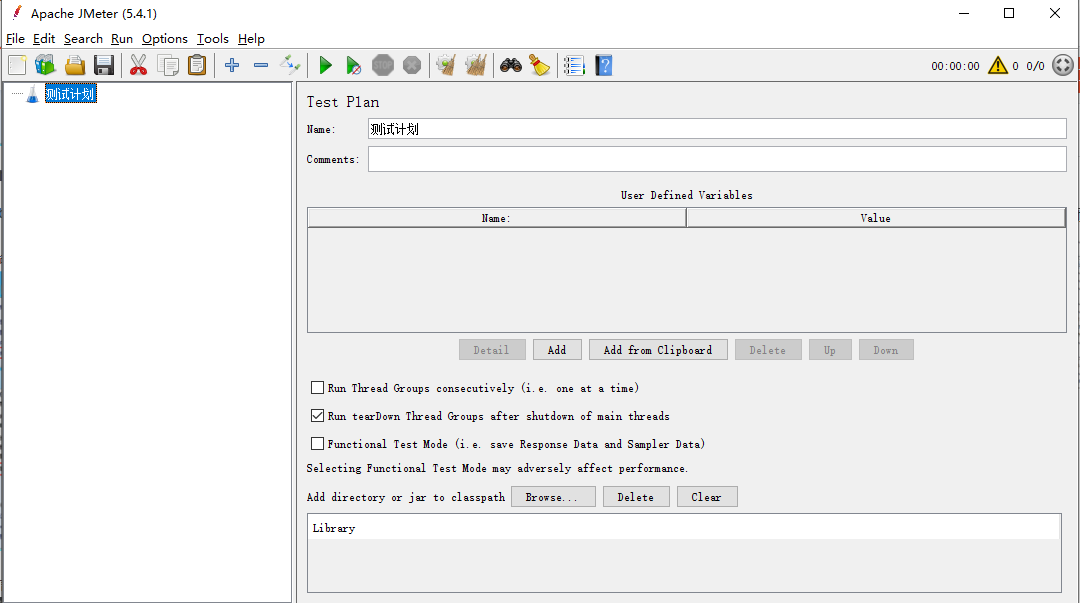This screenshot has width=1080, height=603.
Task: Click the warning triangle log indicator
Action: [998, 65]
